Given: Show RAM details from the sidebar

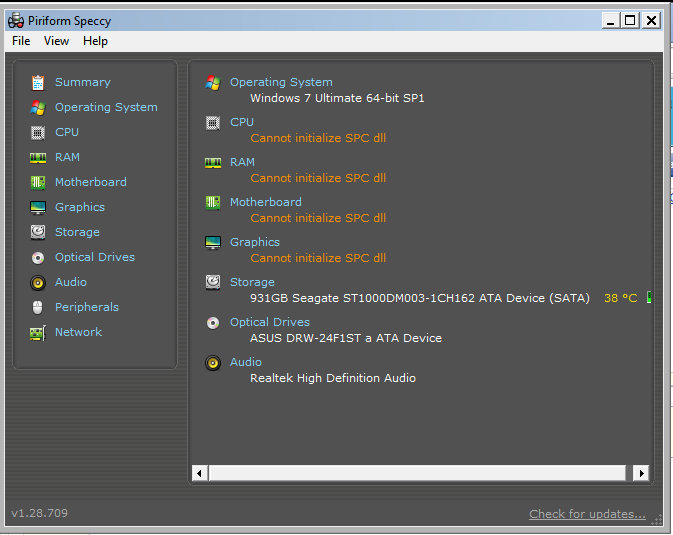Looking at the screenshot, I should pyautogui.click(x=67, y=157).
